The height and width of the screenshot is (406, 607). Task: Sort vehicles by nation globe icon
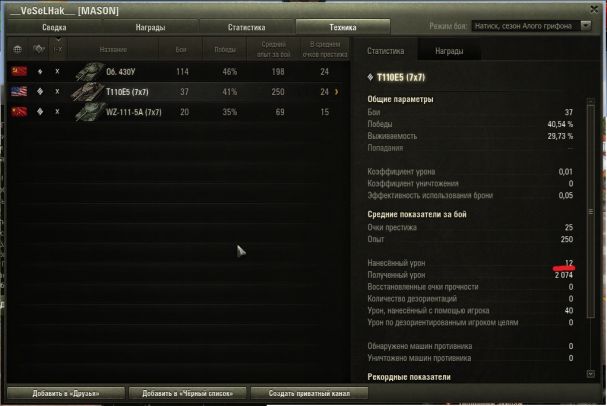click(17, 49)
